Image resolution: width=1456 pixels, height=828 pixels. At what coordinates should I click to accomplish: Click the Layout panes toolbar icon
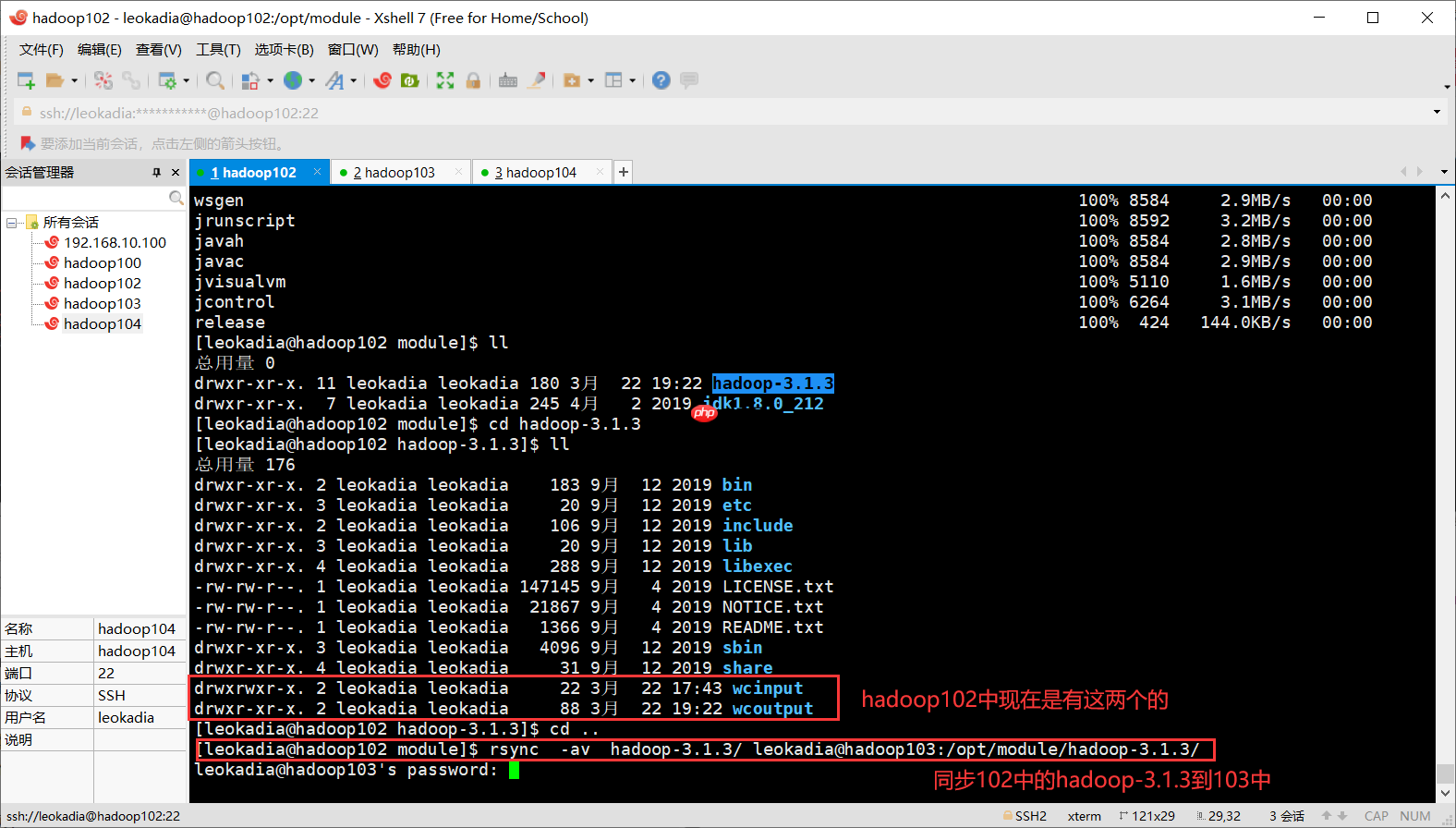point(613,80)
